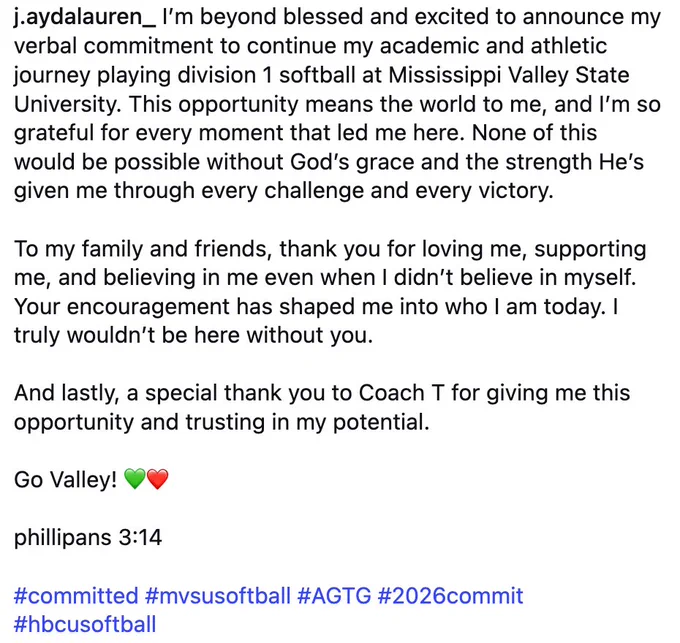The image size is (680, 643).
Task: Click the red heart emoji
Action: click(x=157, y=479)
